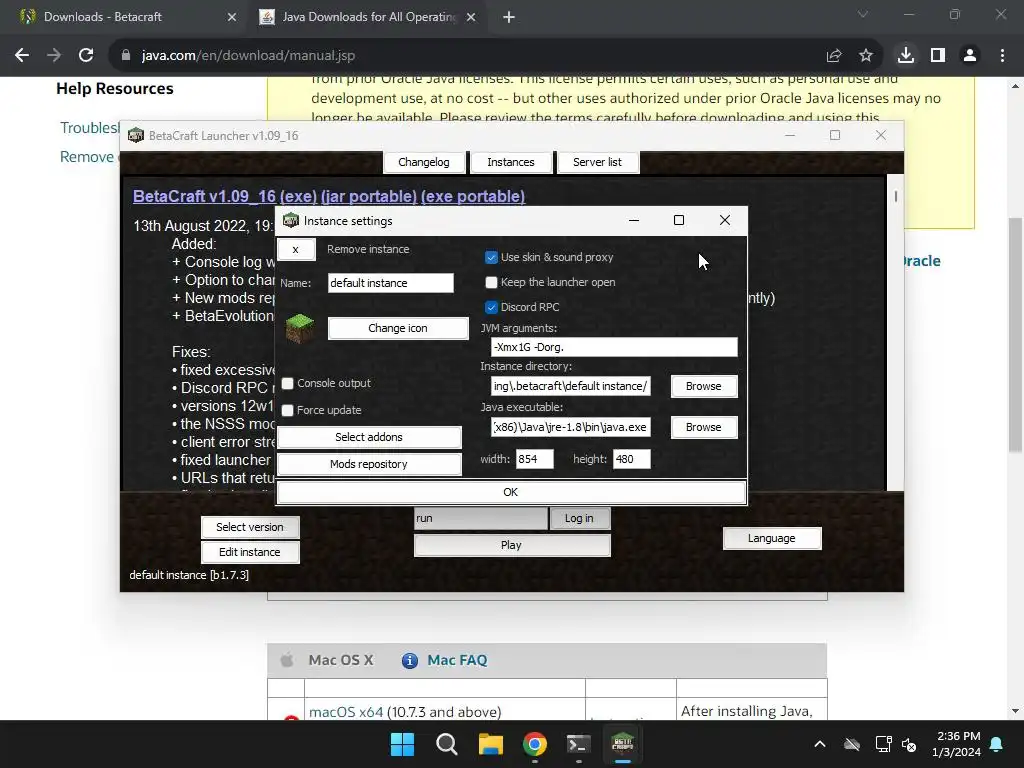This screenshot has height=768, width=1024.
Task: Open Chrome tab search chevron
Action: (863, 14)
